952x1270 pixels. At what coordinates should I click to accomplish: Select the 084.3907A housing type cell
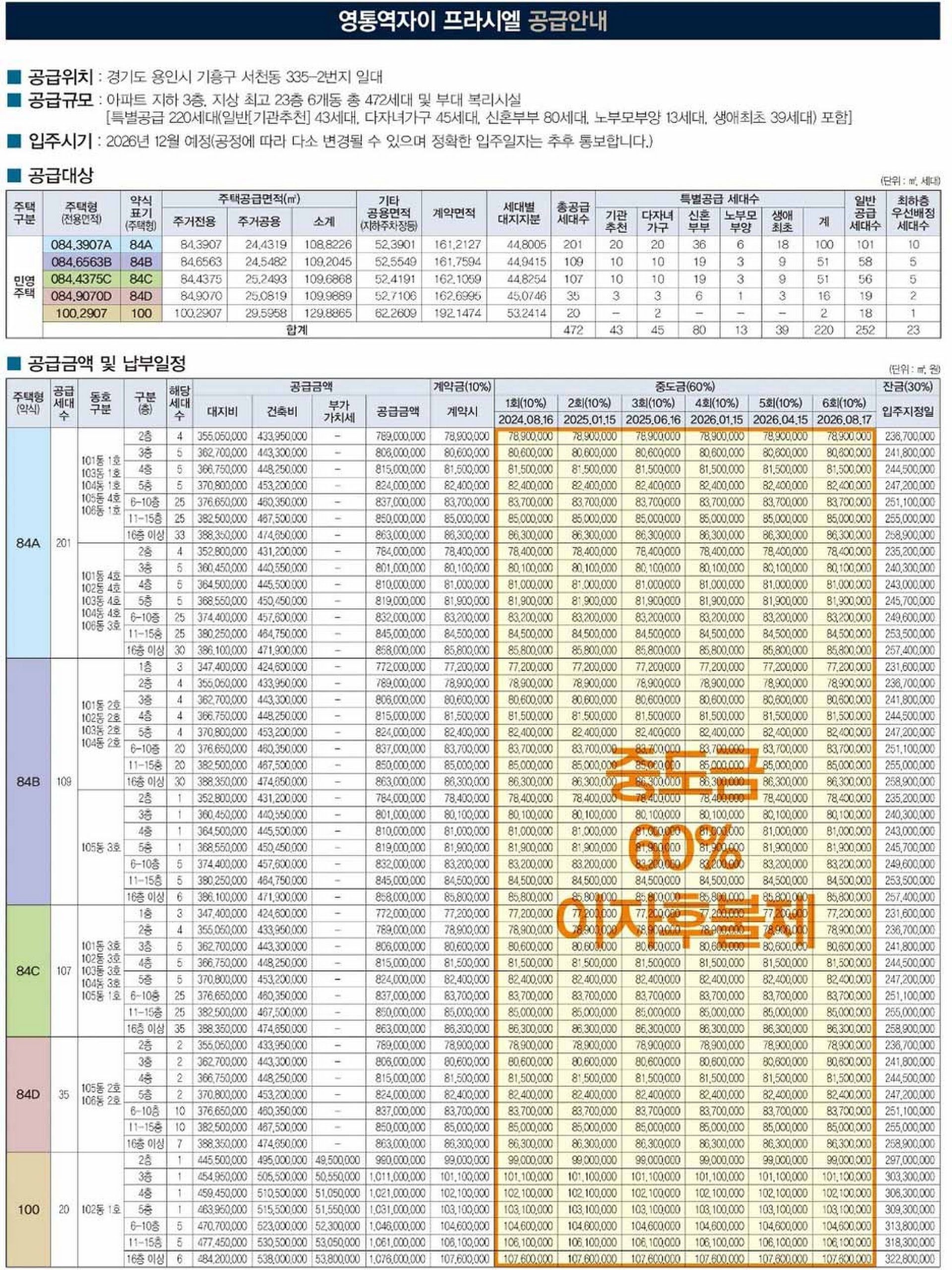click(x=81, y=245)
